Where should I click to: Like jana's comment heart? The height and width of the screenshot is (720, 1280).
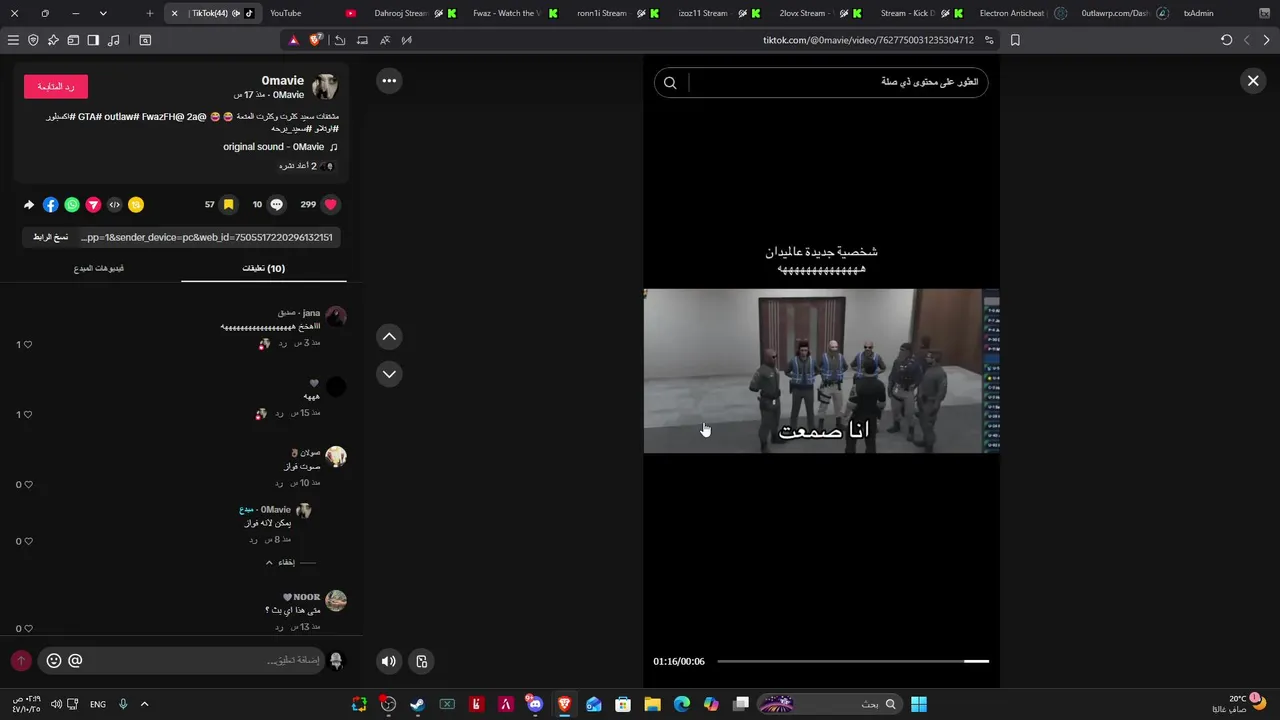[x=27, y=344]
